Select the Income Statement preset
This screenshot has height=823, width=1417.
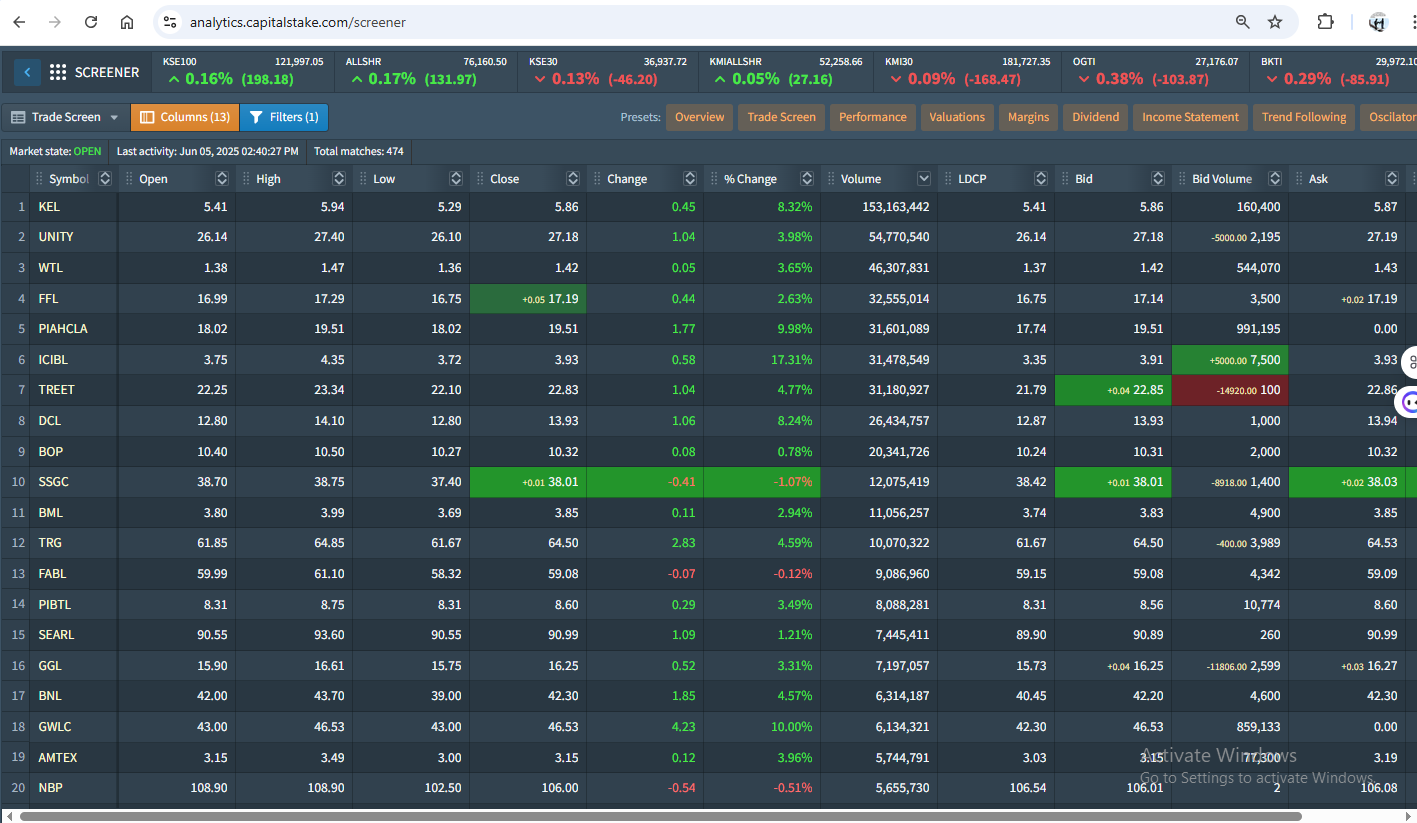[1190, 117]
